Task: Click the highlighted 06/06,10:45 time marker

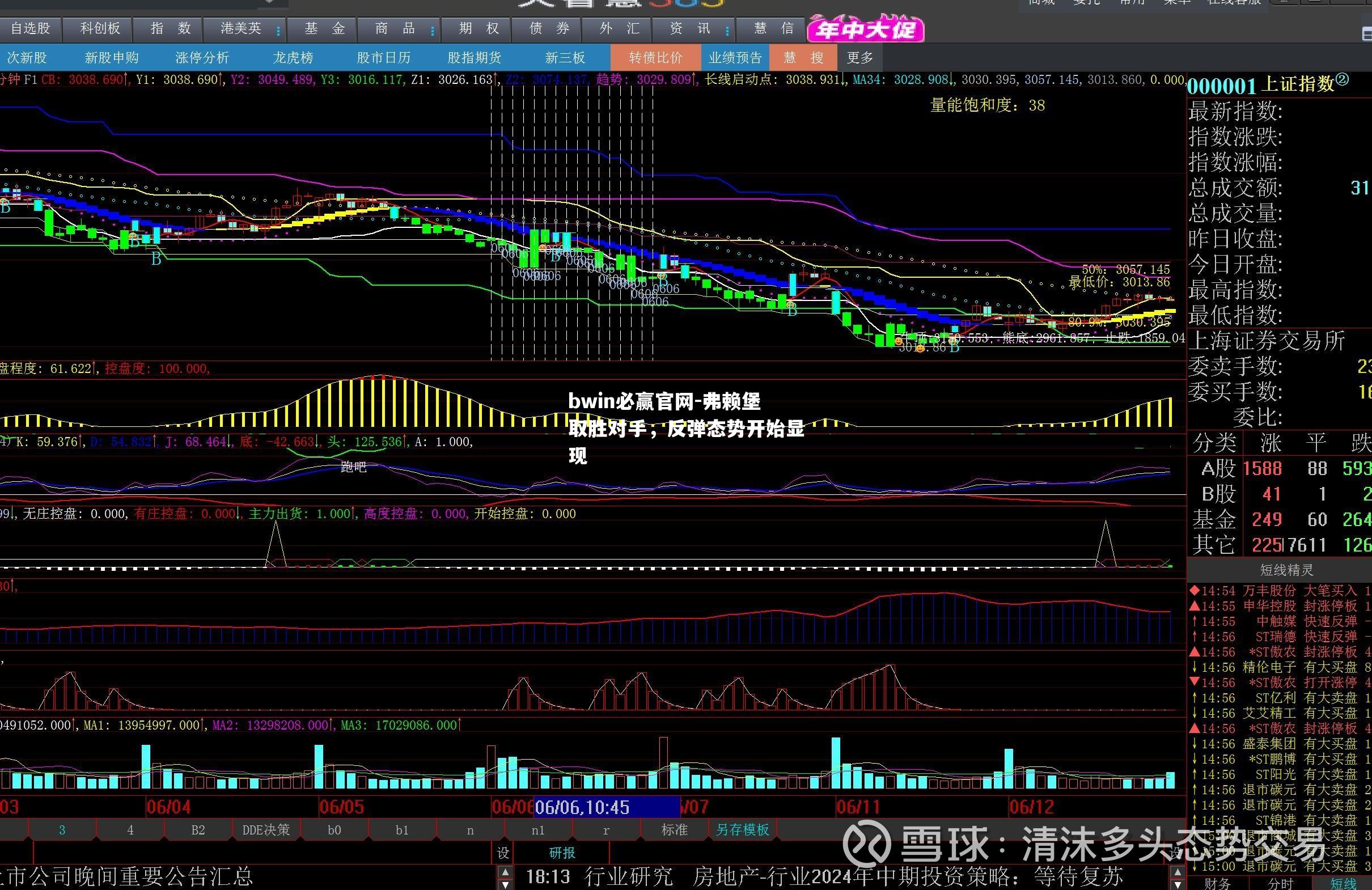Action: point(607,807)
